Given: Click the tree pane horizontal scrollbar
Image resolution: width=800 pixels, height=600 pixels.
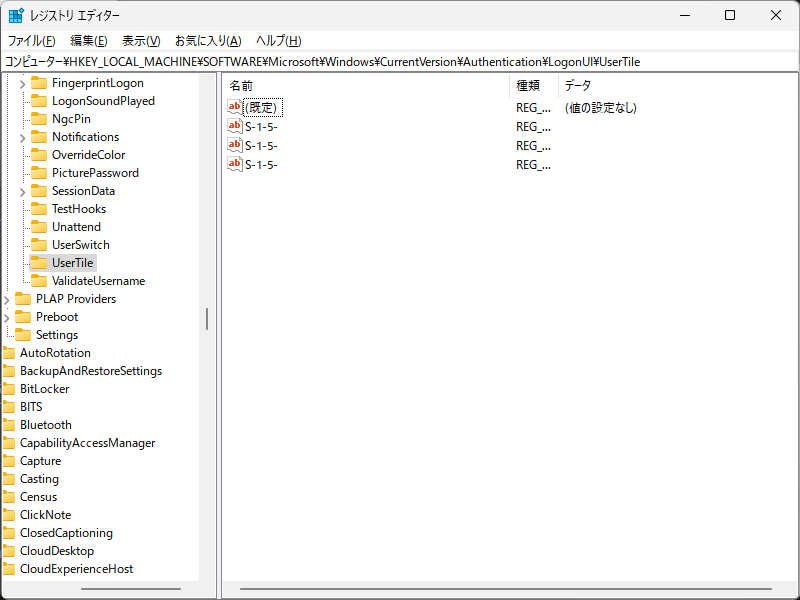Looking at the screenshot, I should (x=131, y=589).
